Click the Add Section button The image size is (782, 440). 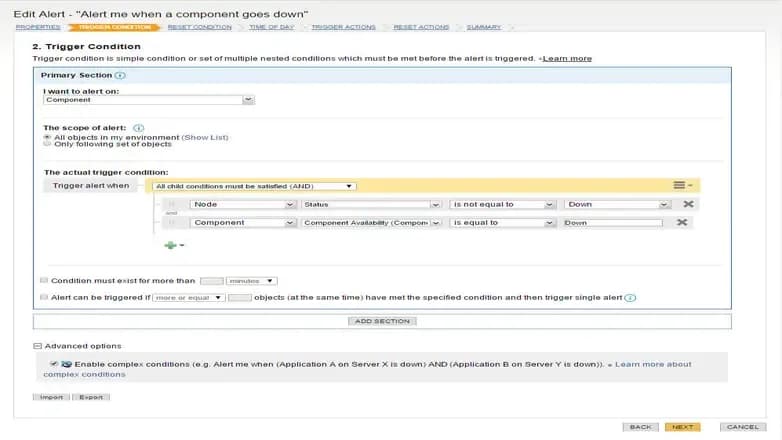coord(382,321)
